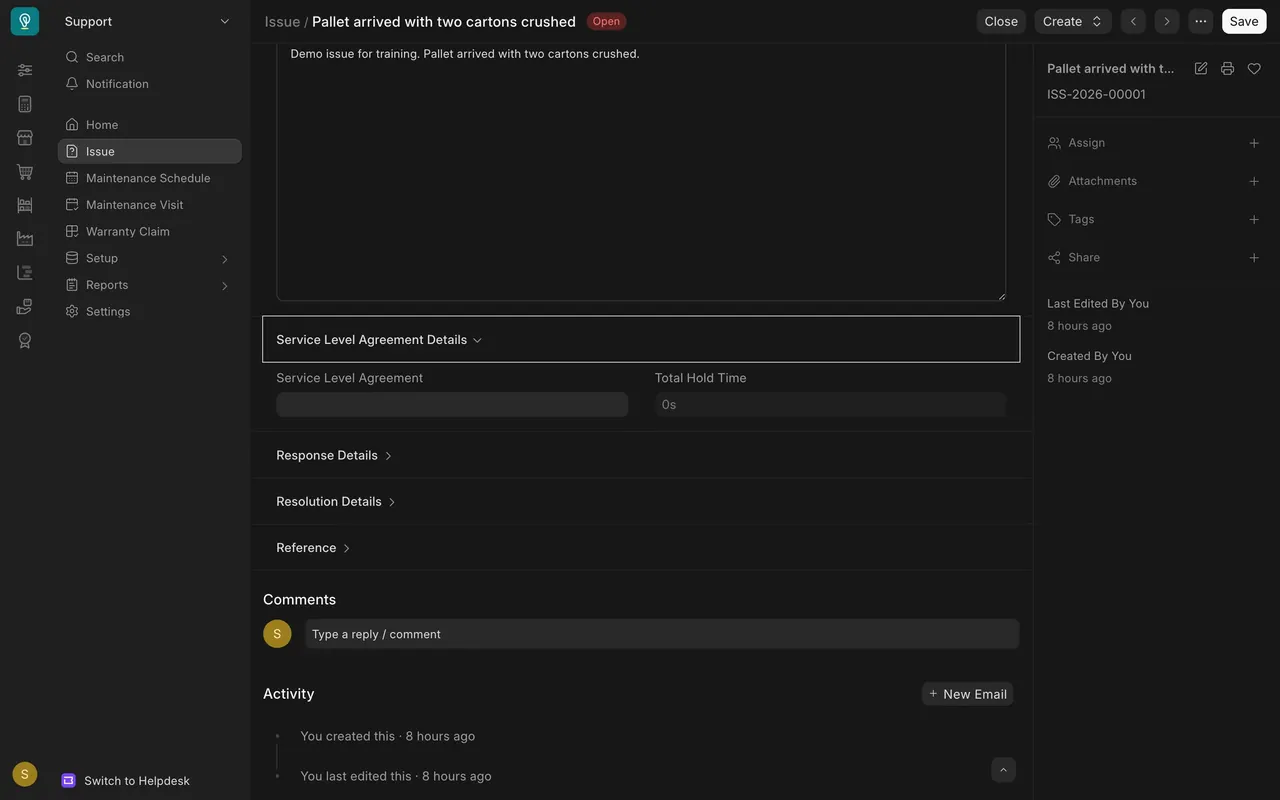Open the sliders icon in the left rail
1280x800 pixels.
[25, 70]
